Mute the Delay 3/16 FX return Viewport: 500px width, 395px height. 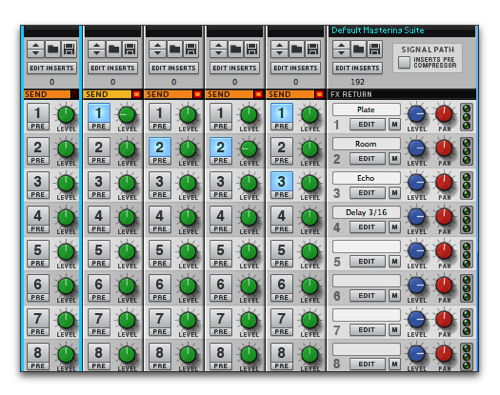[395, 227]
